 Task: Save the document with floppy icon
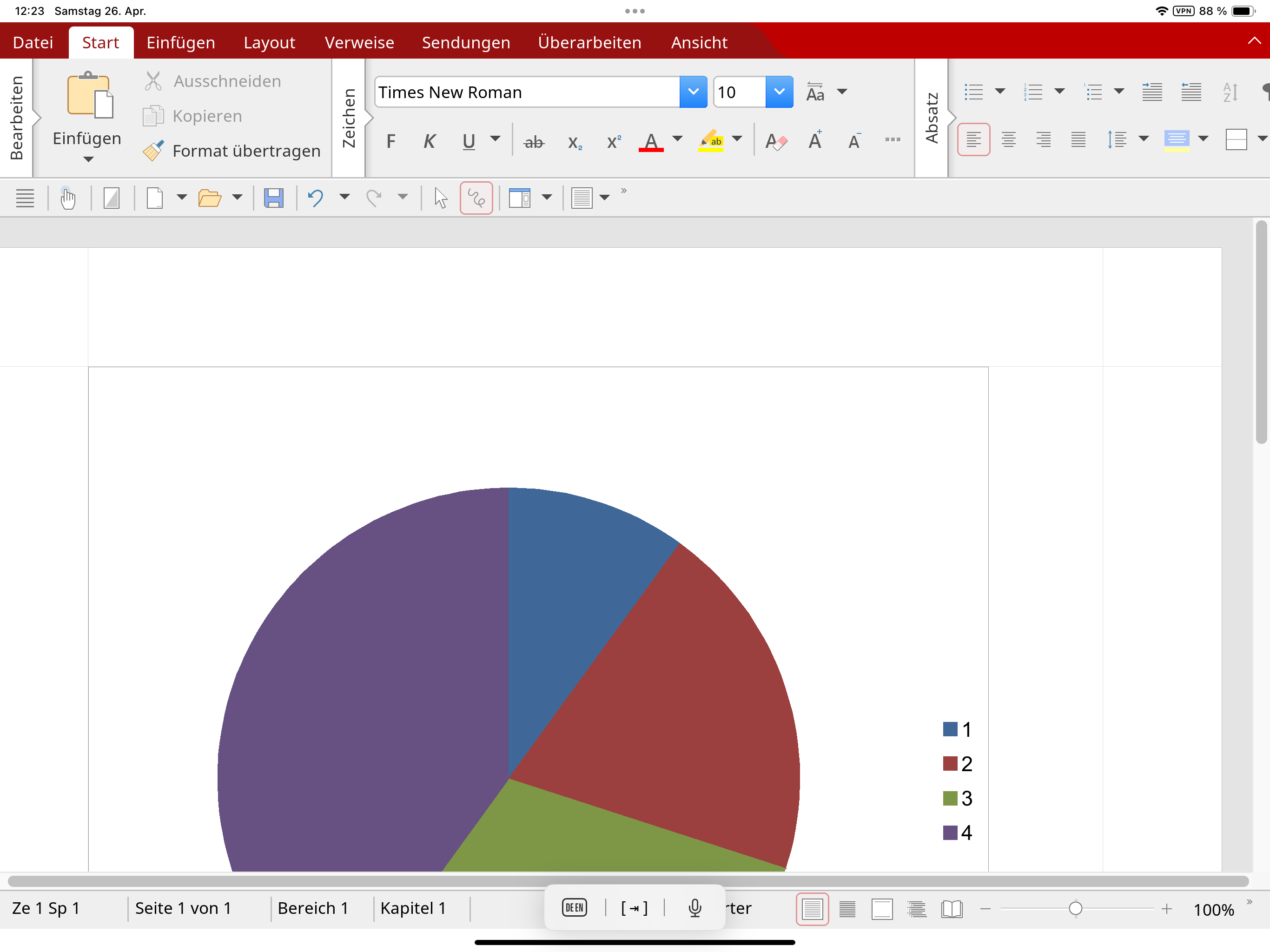click(x=273, y=198)
